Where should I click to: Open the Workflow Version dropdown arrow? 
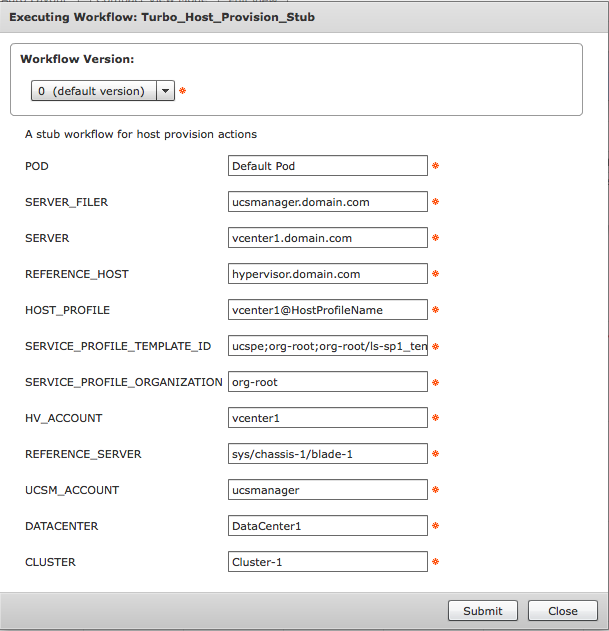pos(165,91)
